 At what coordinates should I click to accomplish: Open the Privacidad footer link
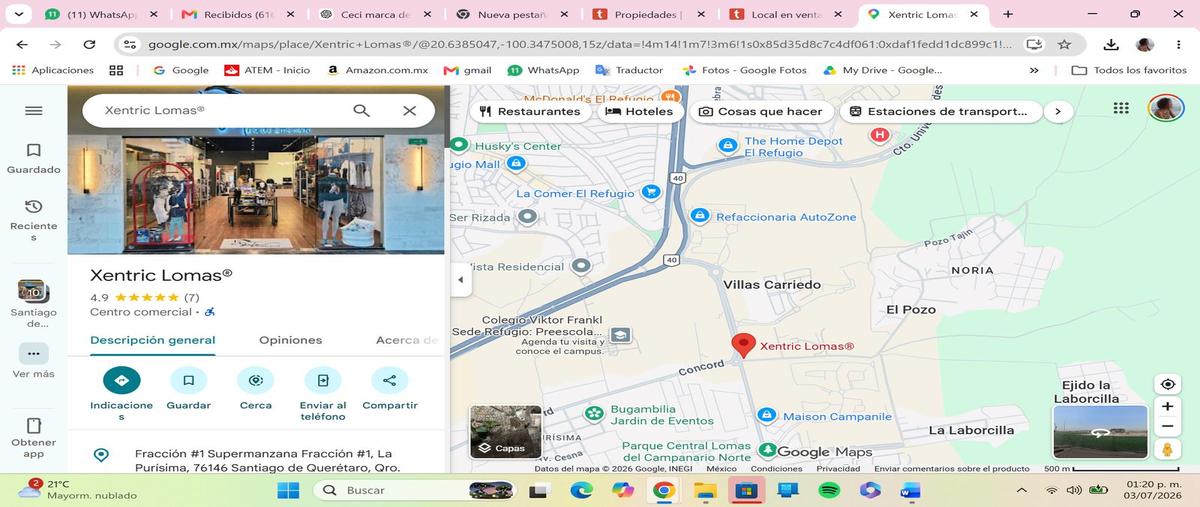(838, 468)
